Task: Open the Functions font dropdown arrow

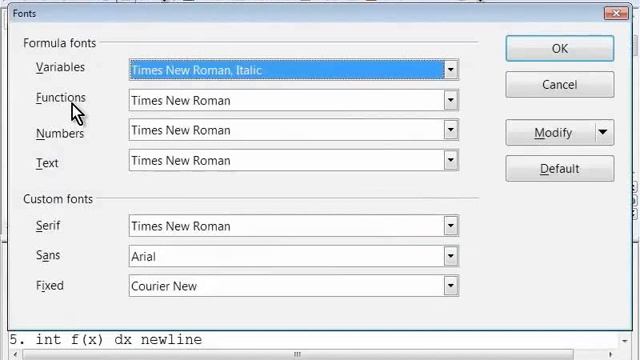Action: pyautogui.click(x=451, y=100)
